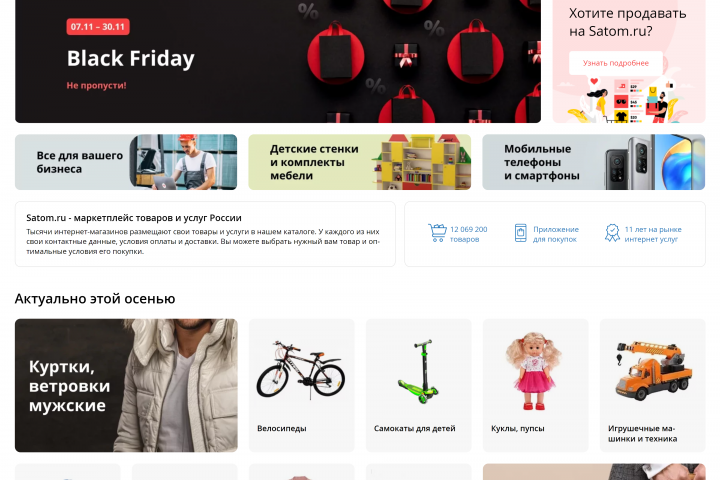Click the Приложение для покупок link text
Screen dimensions: 720x480
[556, 234]
